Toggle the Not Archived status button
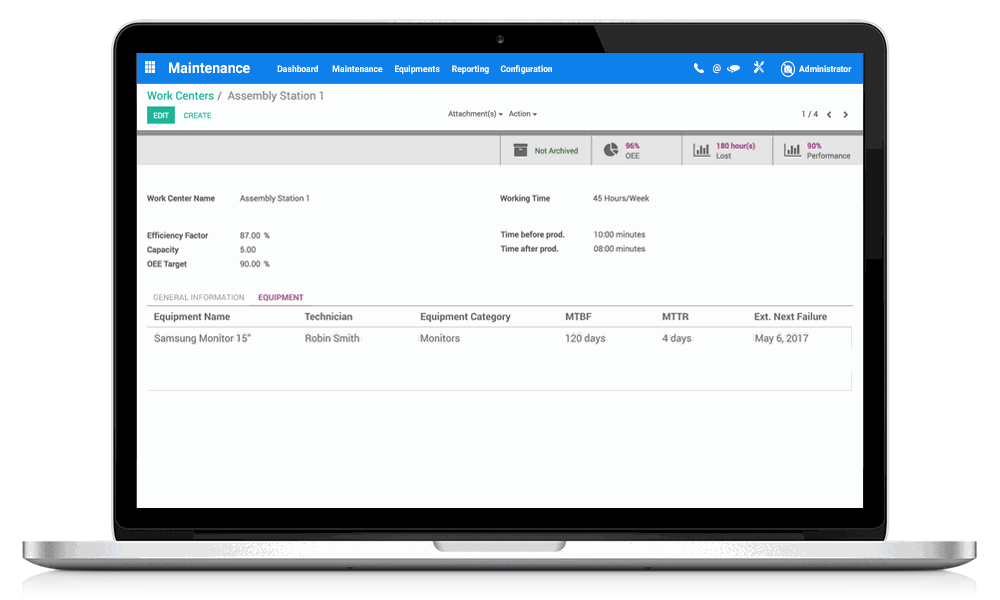Viewport: 1000px width, 600px height. pyautogui.click(x=556, y=151)
